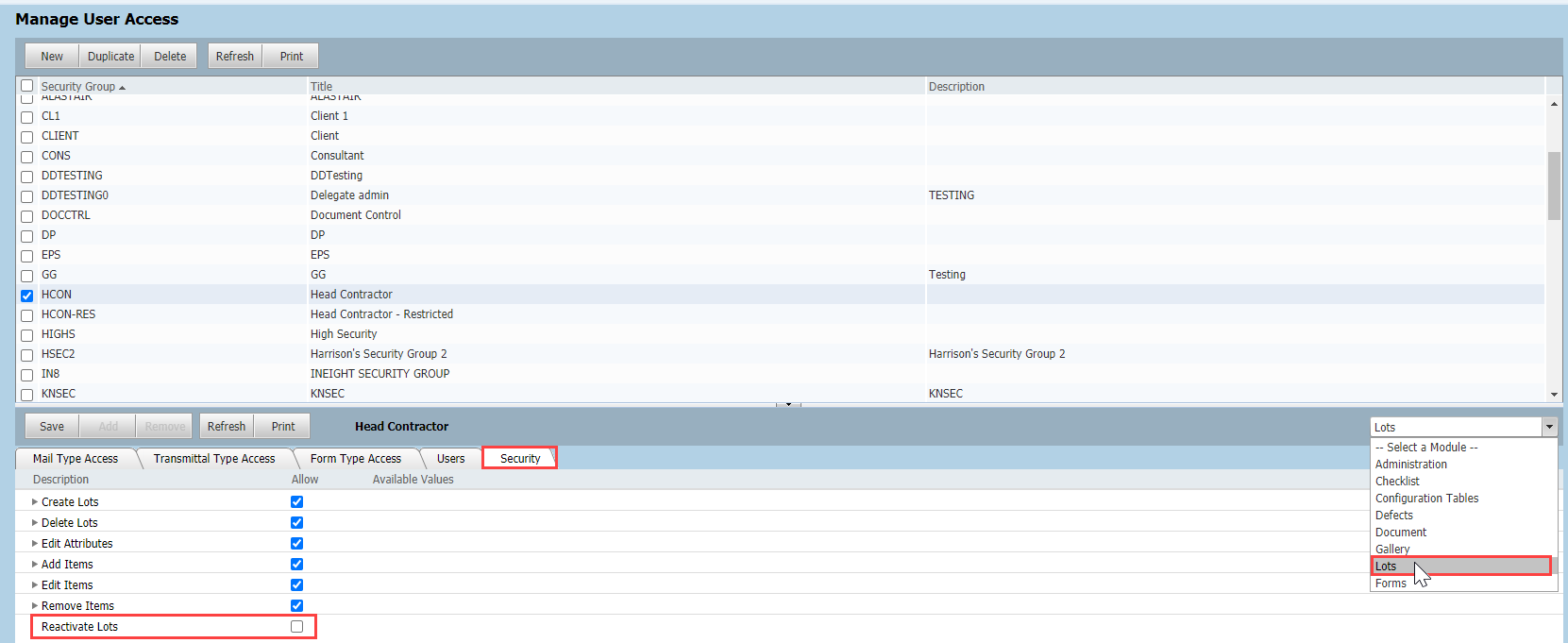This screenshot has width=1568, height=643.
Task: Choose Lots from the module list
Action: (x=1460, y=567)
